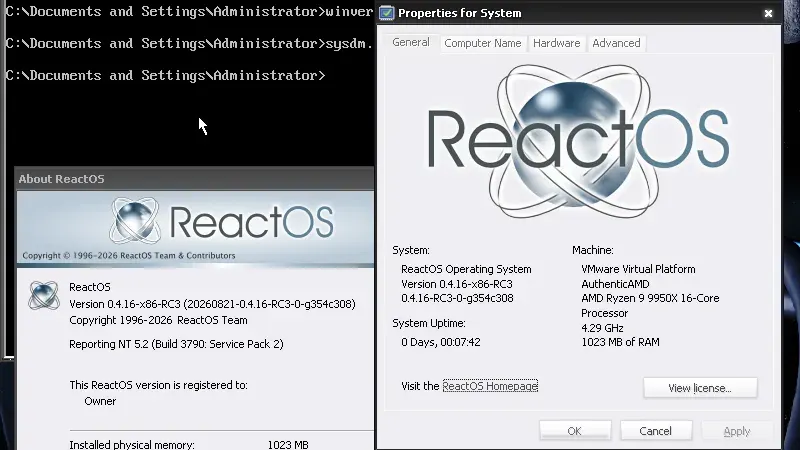Follow the ReactOS Homepage link

490,386
